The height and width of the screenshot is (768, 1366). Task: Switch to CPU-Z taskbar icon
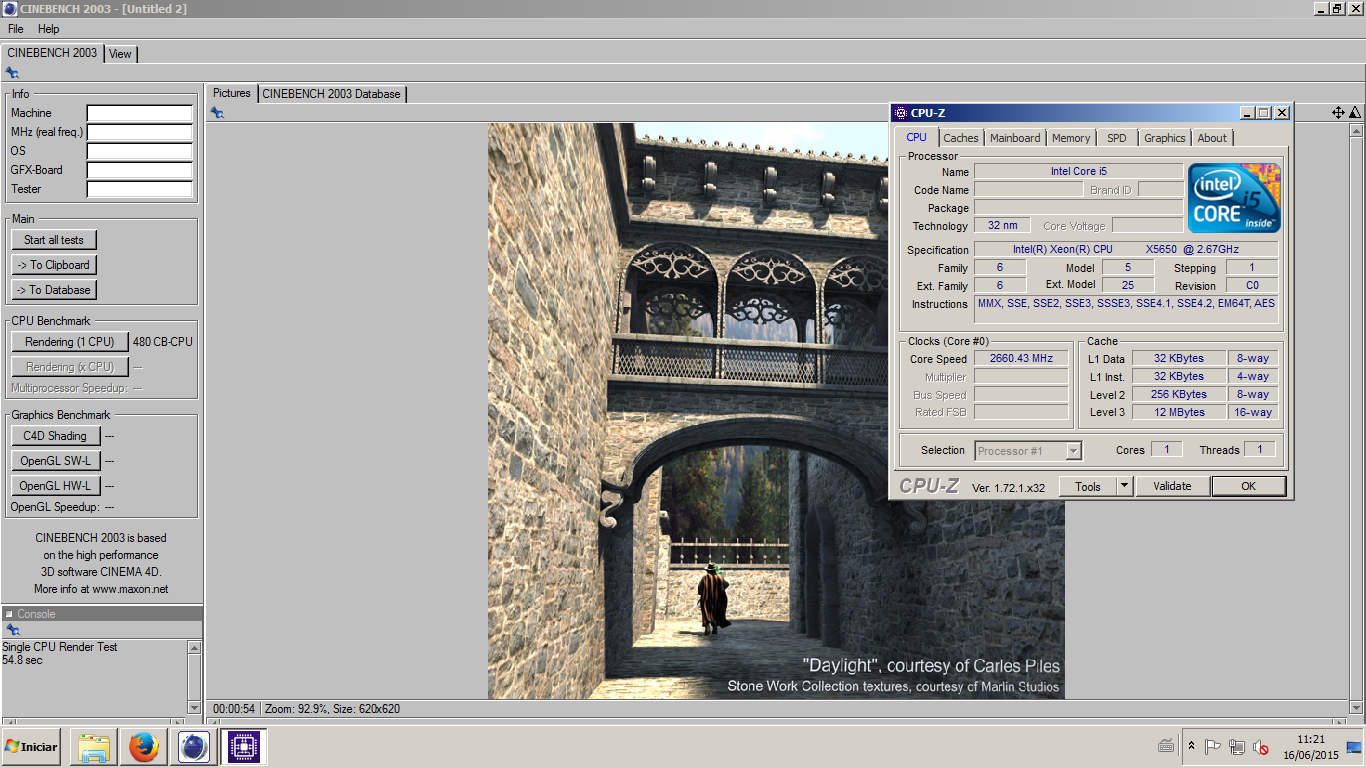(245, 747)
